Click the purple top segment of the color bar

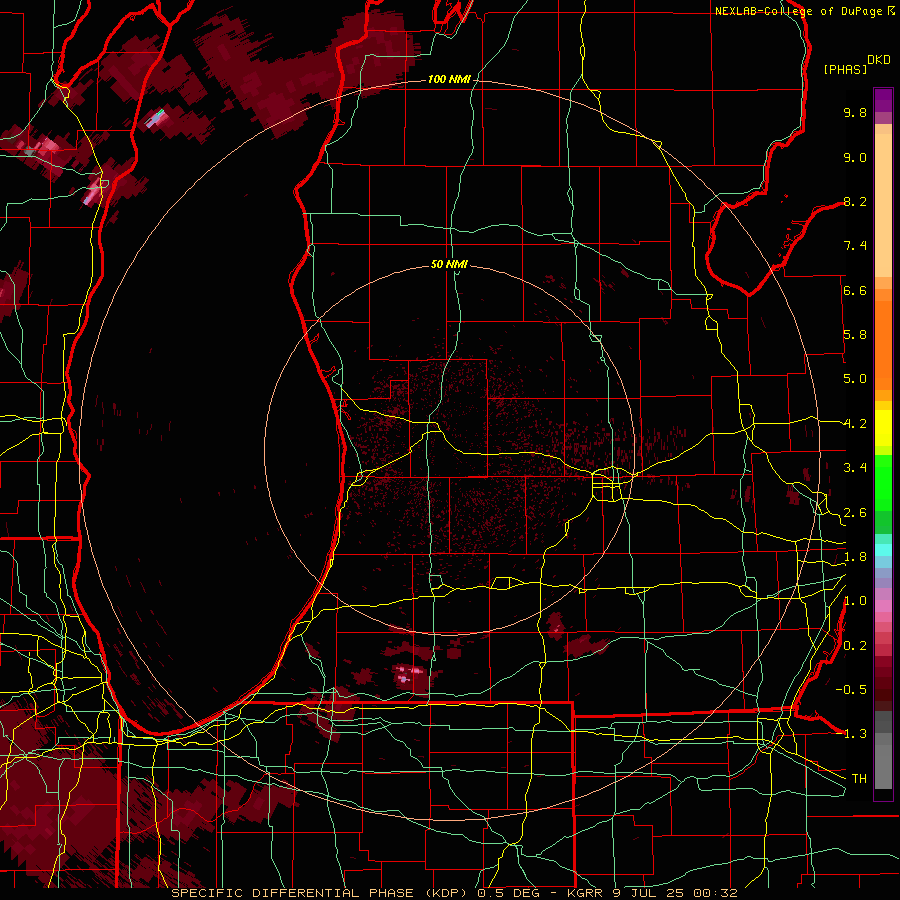pyautogui.click(x=883, y=100)
